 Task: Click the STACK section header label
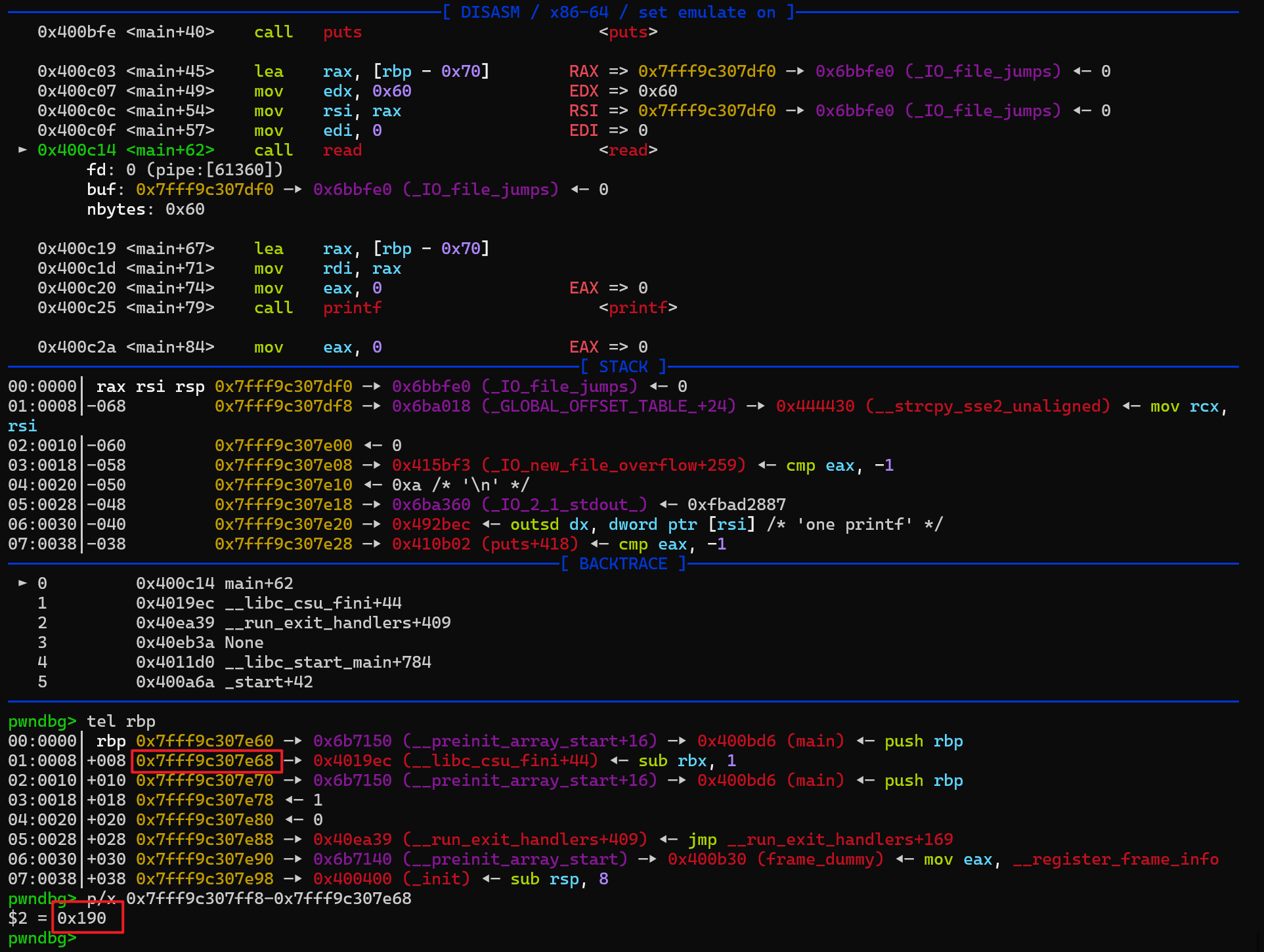click(623, 366)
